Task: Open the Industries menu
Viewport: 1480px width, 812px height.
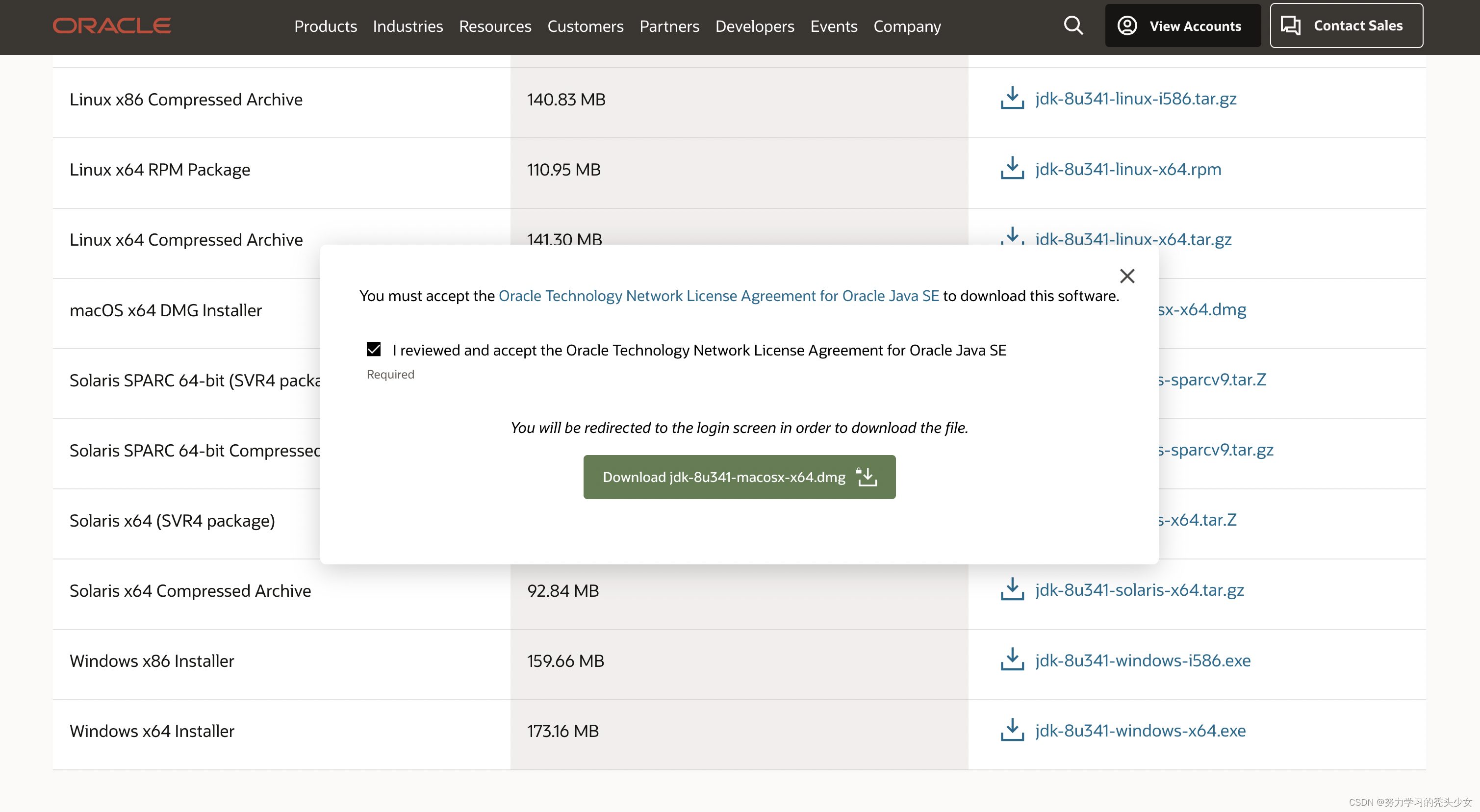Action: pos(408,26)
